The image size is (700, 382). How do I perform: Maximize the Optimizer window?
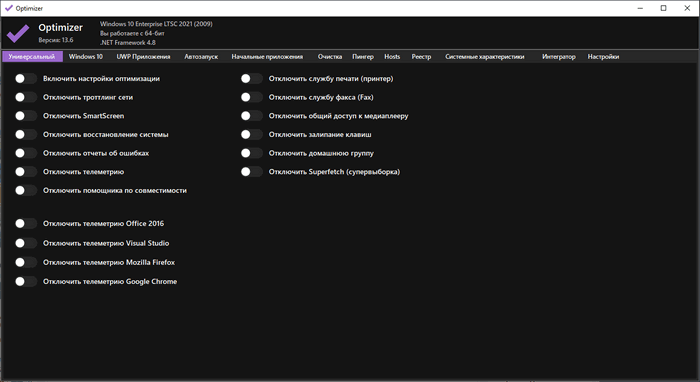(x=664, y=8)
